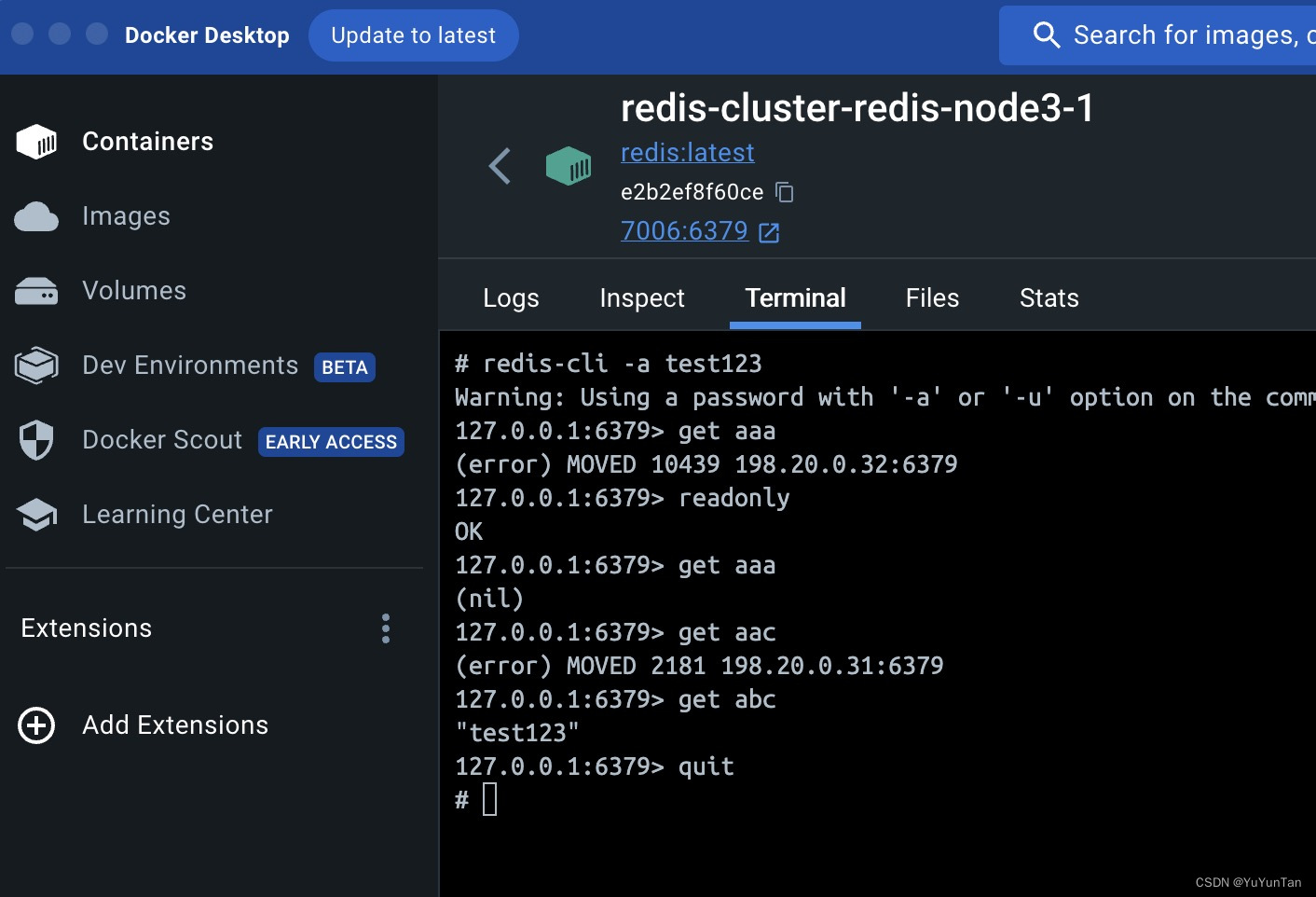Switch to the Inspect tab

click(x=642, y=298)
